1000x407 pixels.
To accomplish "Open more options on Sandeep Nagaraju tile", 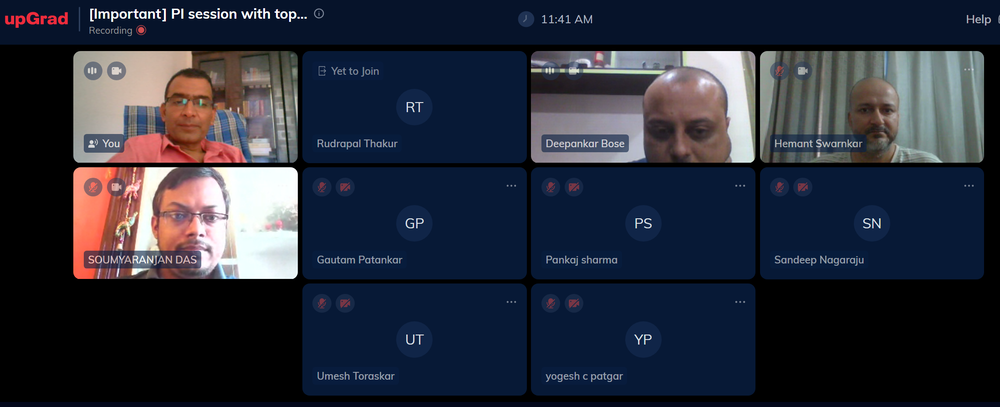I will tap(968, 185).
